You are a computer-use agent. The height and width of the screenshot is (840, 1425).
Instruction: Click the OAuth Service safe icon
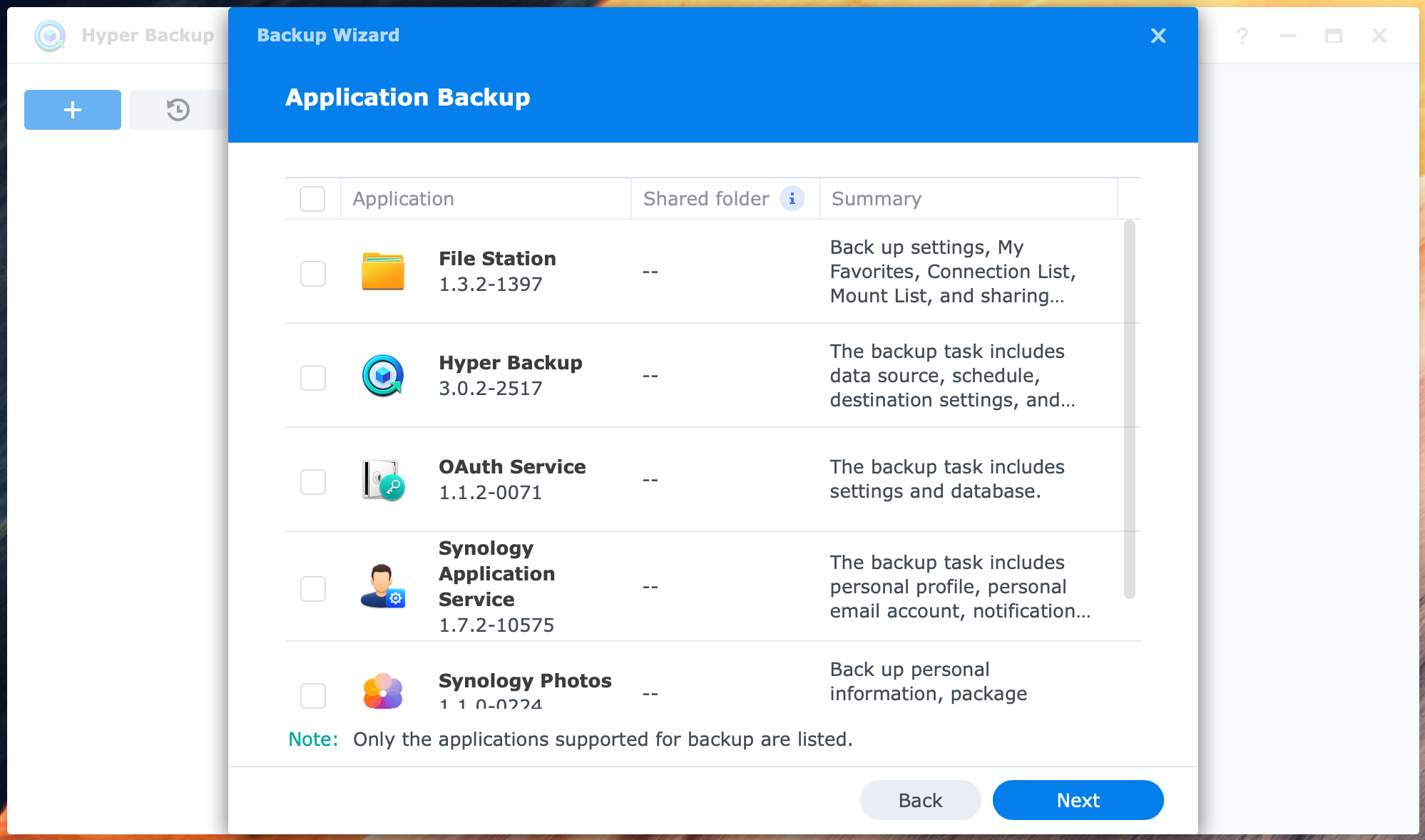click(x=383, y=480)
